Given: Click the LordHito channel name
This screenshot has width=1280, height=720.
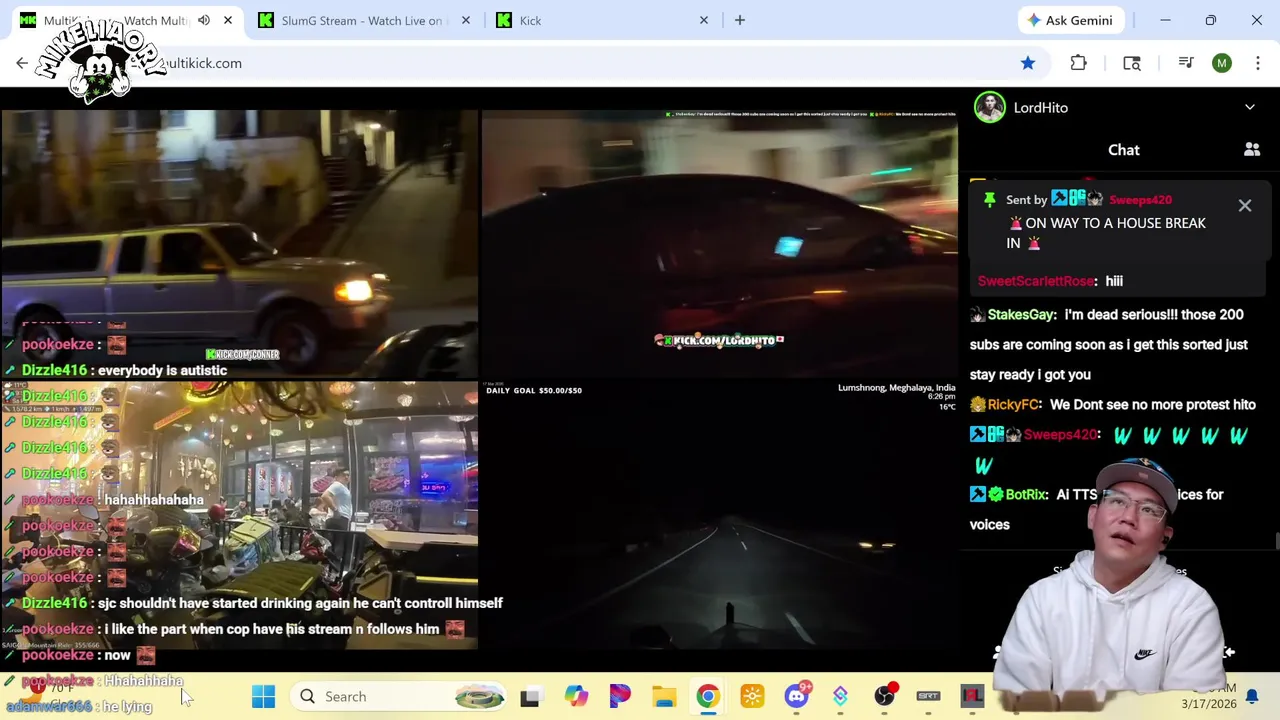Looking at the screenshot, I should [x=1041, y=108].
